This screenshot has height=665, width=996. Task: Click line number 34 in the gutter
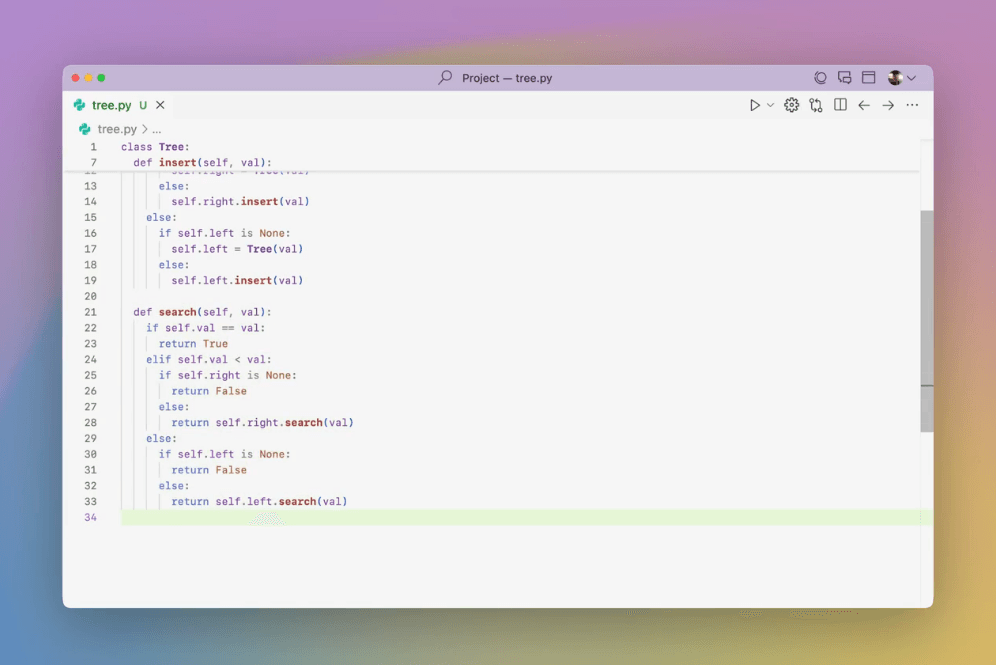[x=90, y=517]
